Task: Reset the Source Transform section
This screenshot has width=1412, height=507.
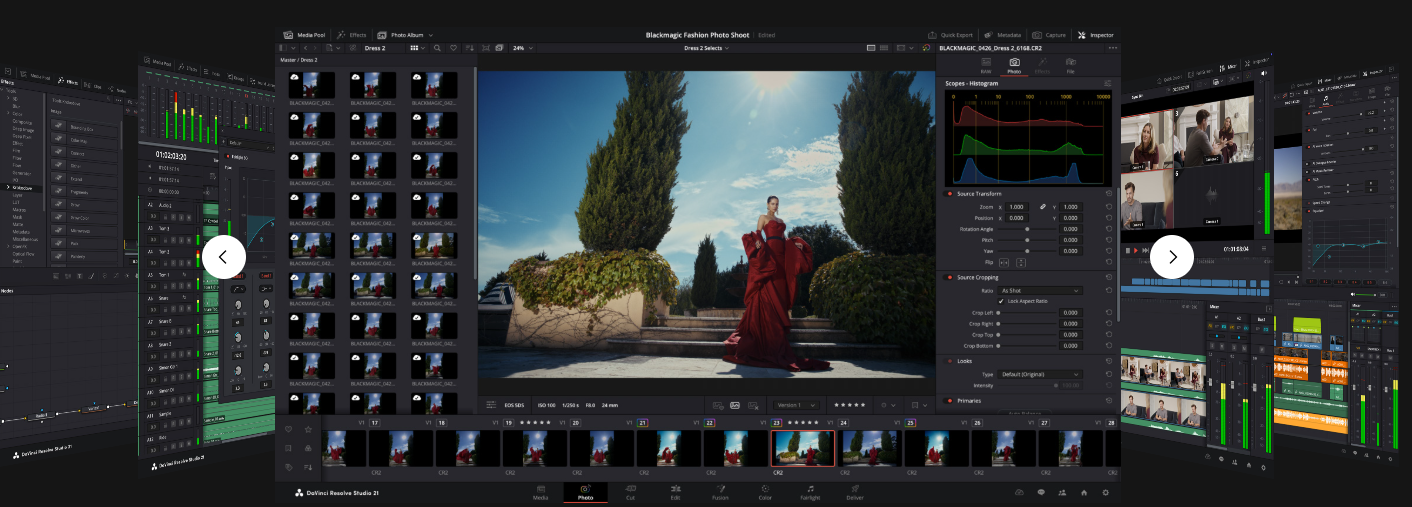Action: pos(1108,193)
